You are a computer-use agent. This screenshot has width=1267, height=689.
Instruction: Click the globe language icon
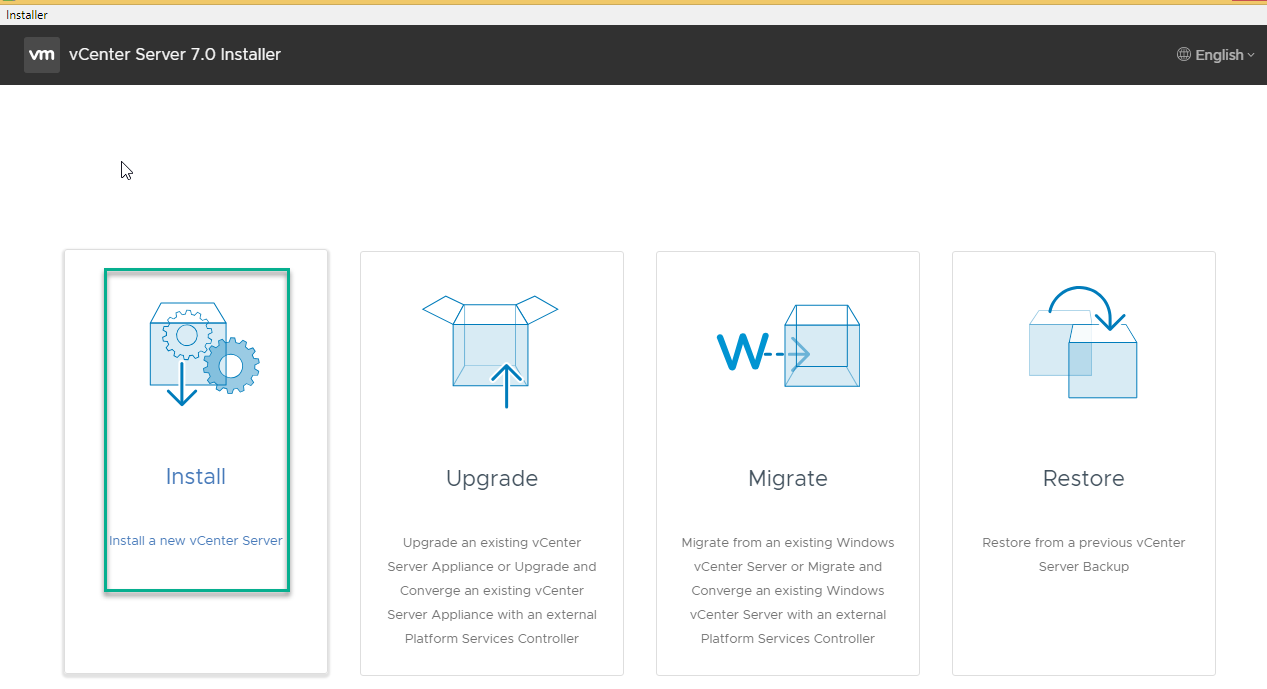click(x=1184, y=55)
